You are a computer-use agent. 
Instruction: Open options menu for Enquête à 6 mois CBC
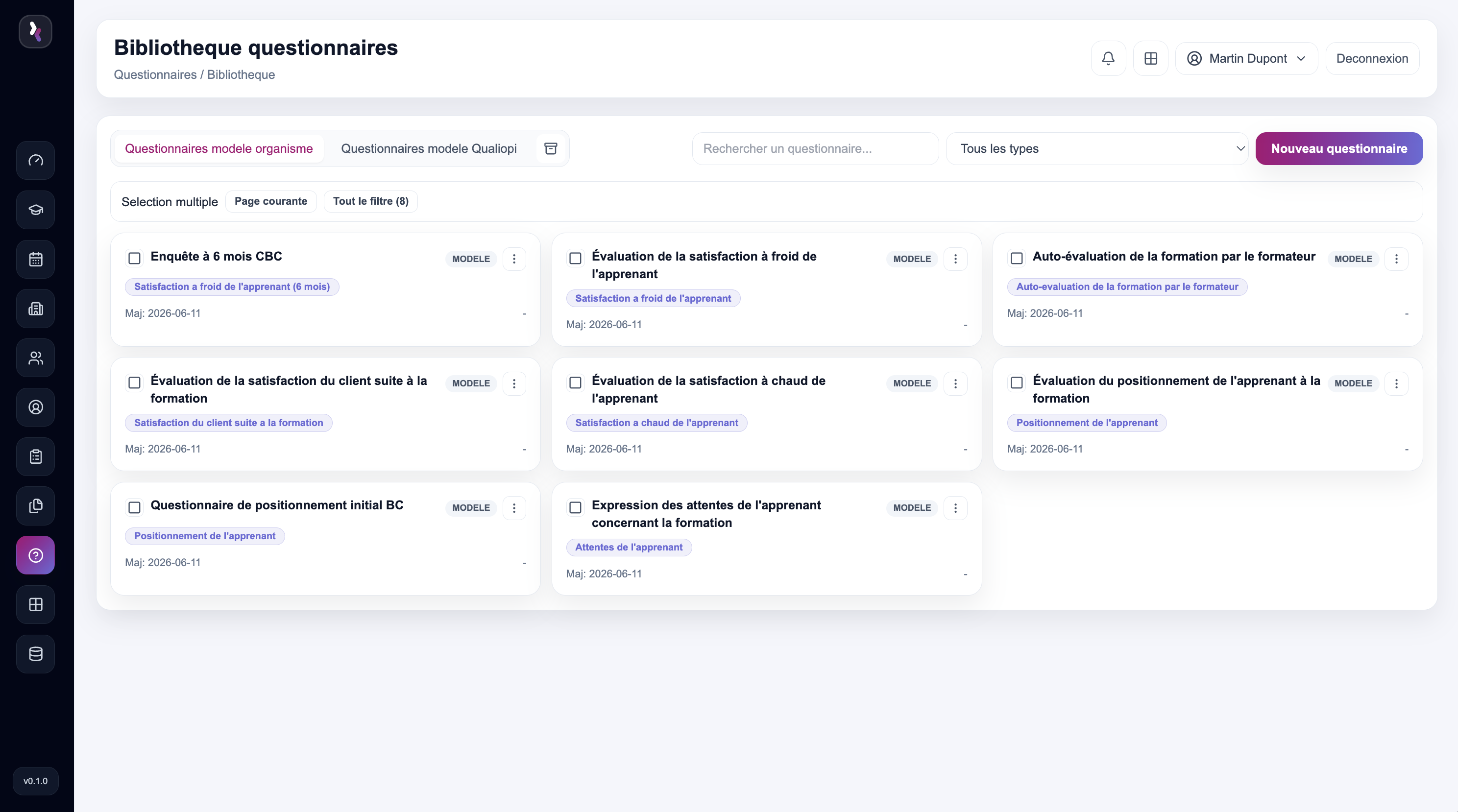point(514,259)
